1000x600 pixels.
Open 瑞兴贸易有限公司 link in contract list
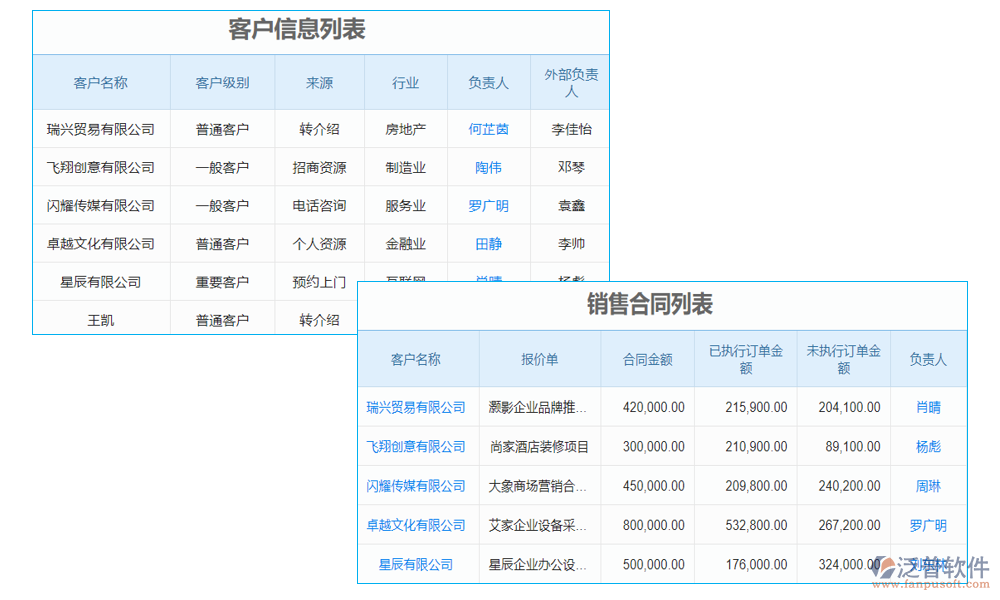coord(416,408)
